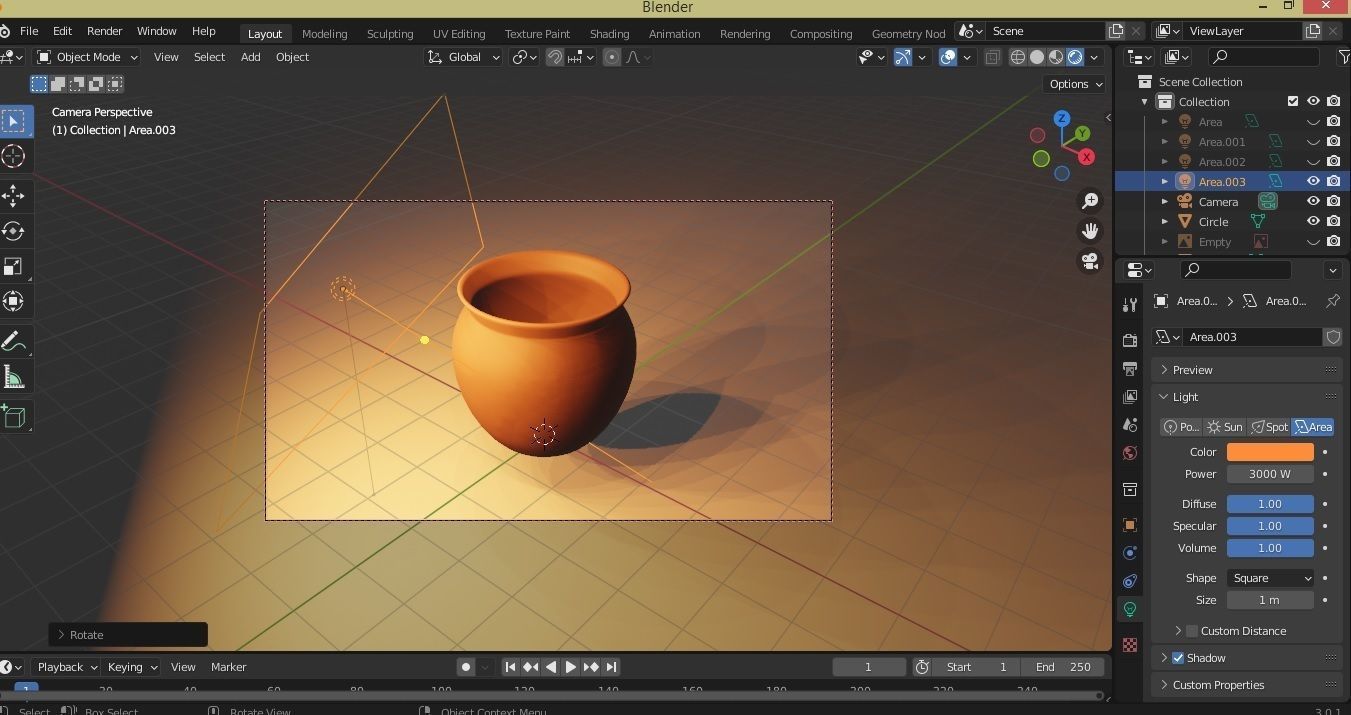Viewport: 1351px width, 715px height.
Task: Expand the Preview panel
Action: (1246, 370)
